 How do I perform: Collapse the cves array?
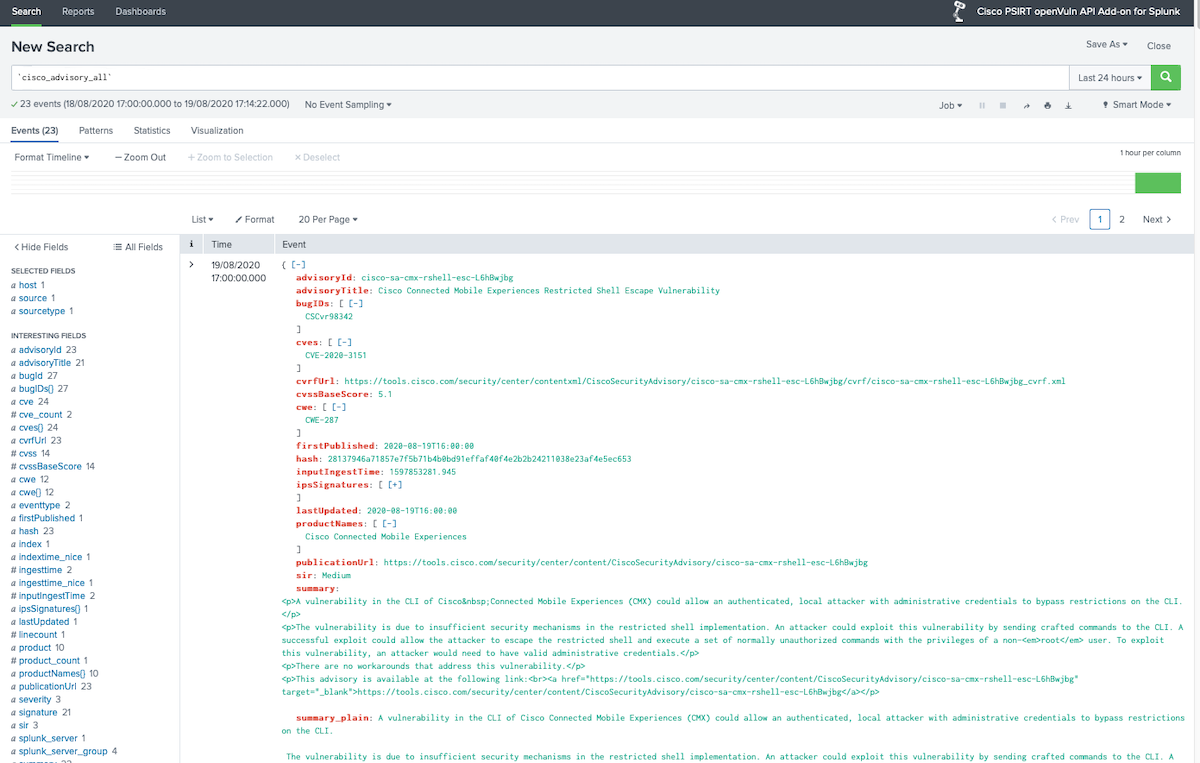pyautogui.click(x=346, y=342)
